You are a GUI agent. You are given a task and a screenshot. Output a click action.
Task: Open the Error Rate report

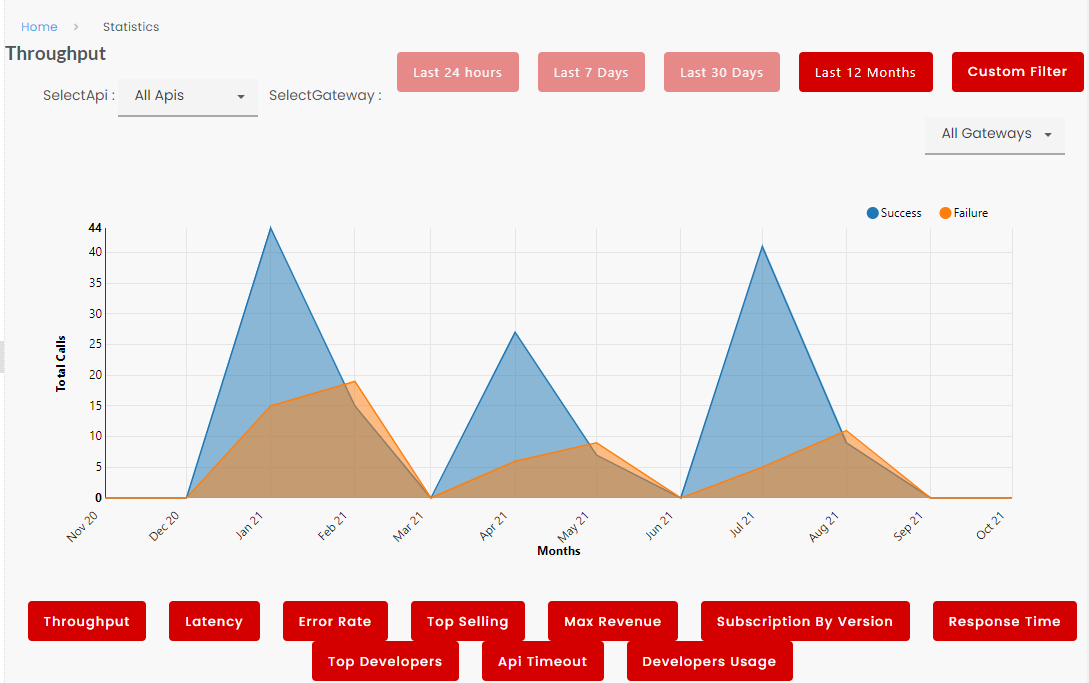[x=334, y=621]
